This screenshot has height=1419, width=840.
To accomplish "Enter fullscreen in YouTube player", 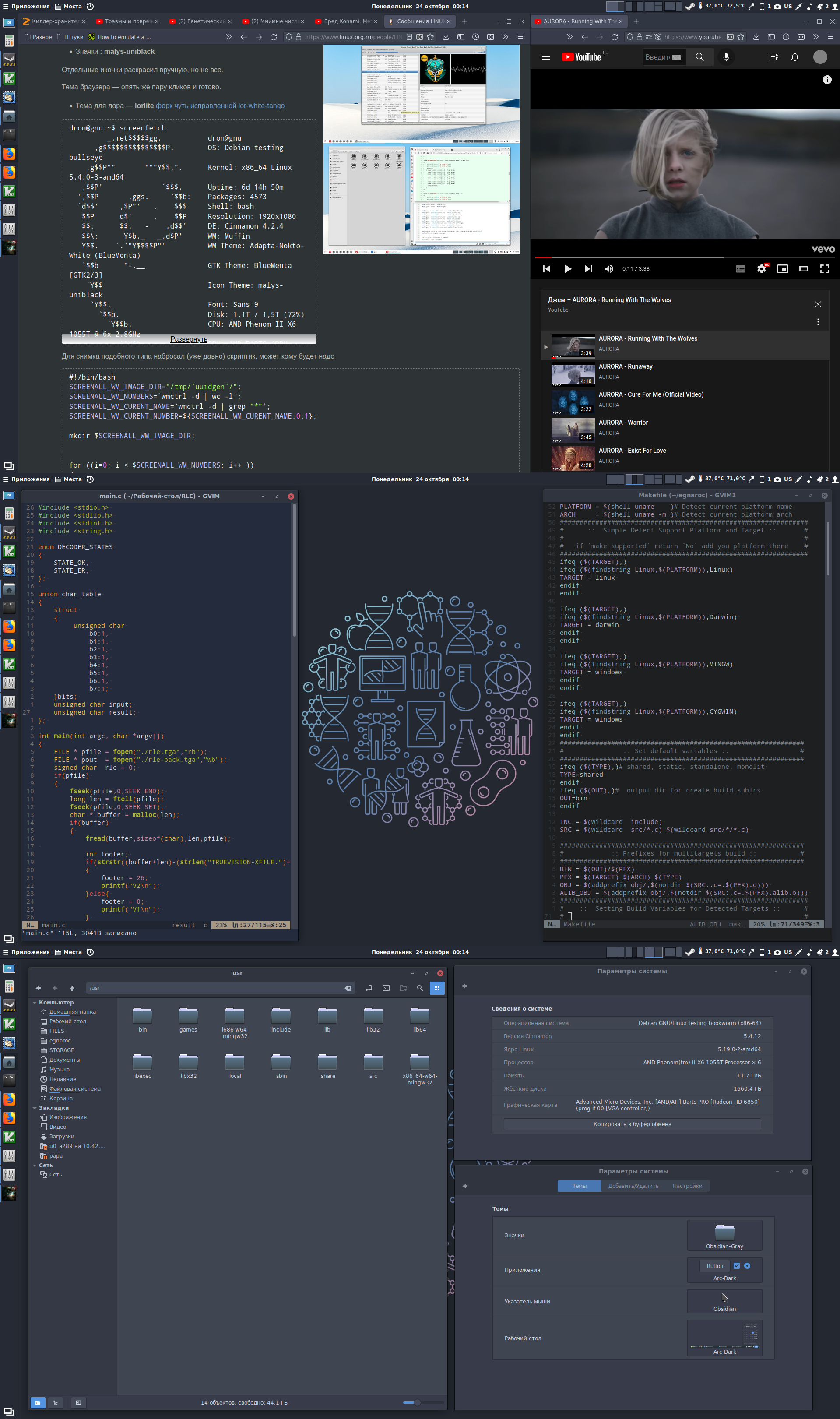I will click(824, 269).
